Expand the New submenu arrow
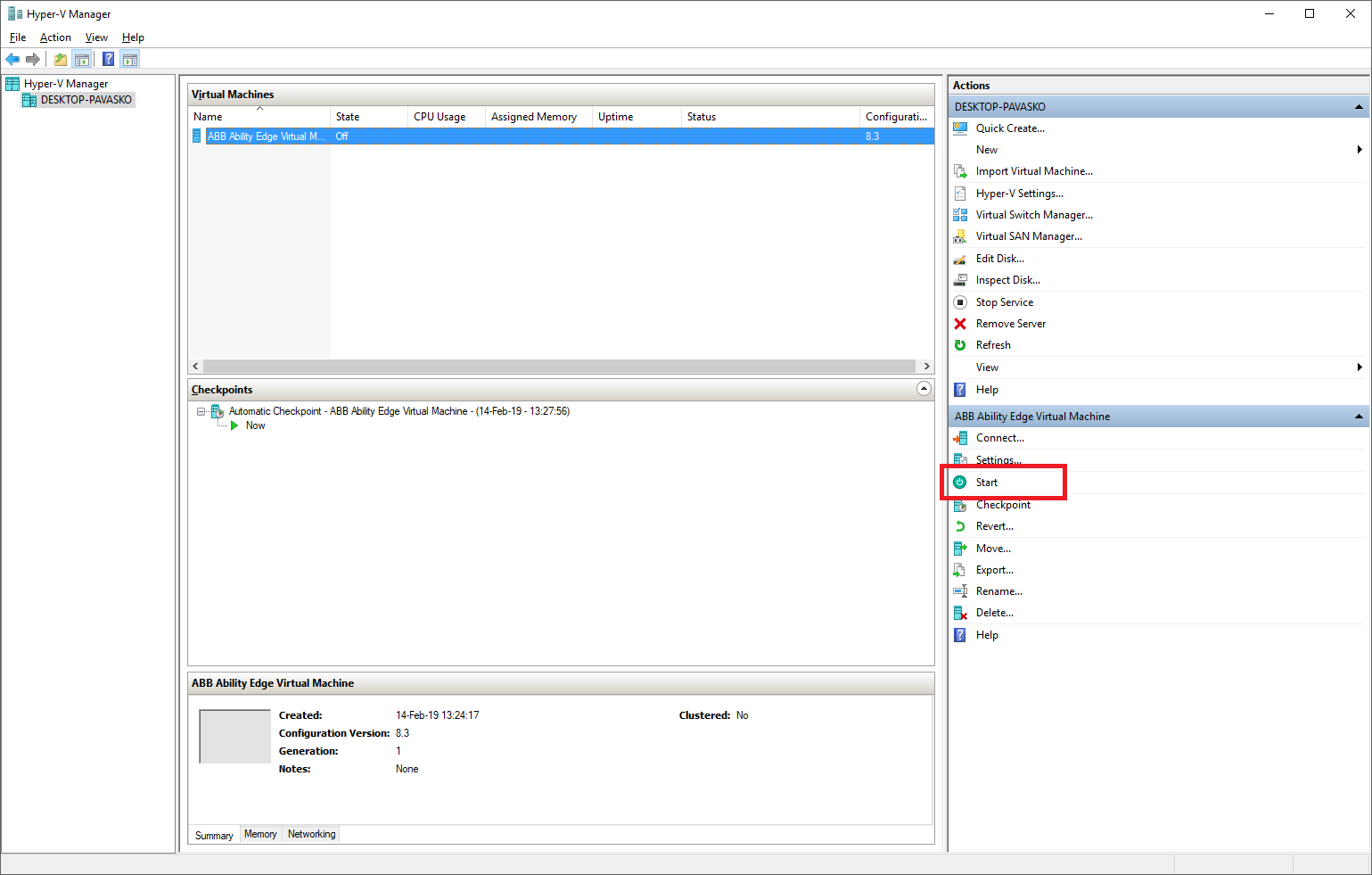Viewport: 1372px width, 875px height. (1360, 150)
